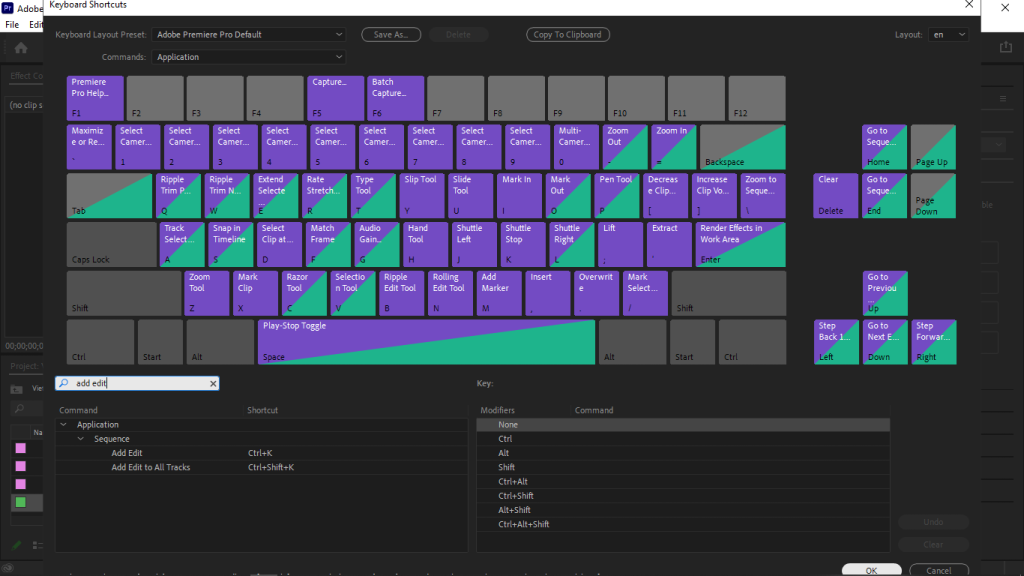Screen dimensions: 1024x576
Task: Click the Save As button
Action: click(390, 34)
